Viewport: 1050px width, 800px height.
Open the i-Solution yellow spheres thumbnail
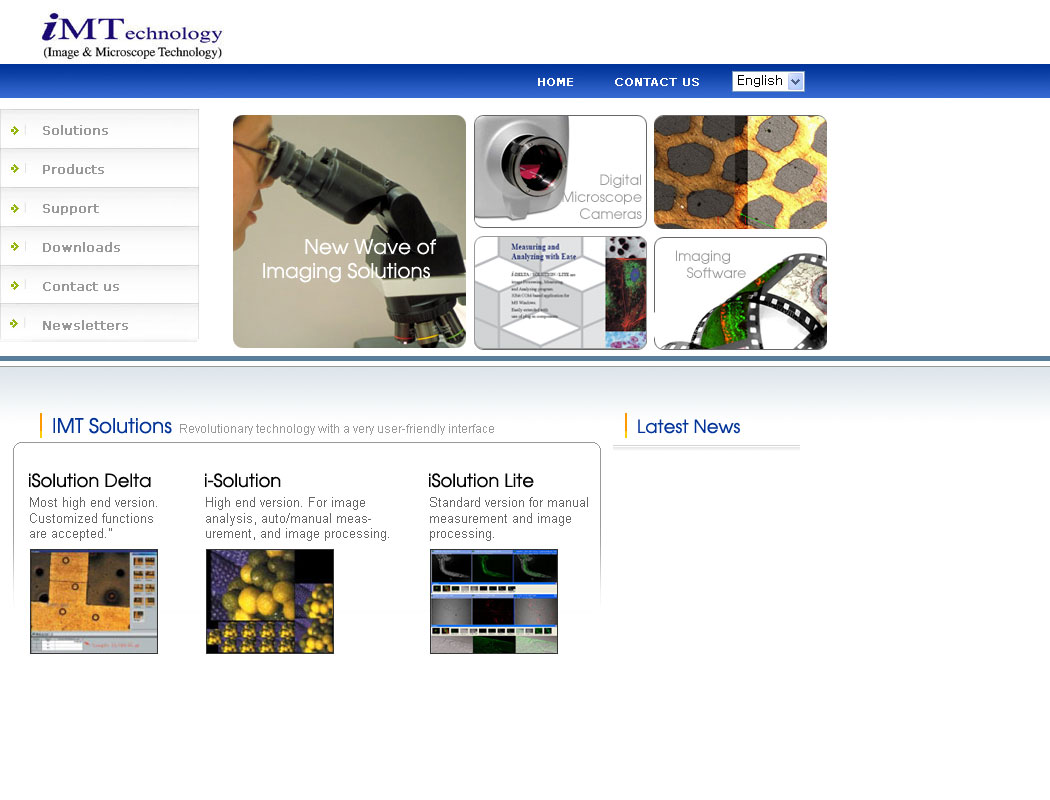coord(270,601)
